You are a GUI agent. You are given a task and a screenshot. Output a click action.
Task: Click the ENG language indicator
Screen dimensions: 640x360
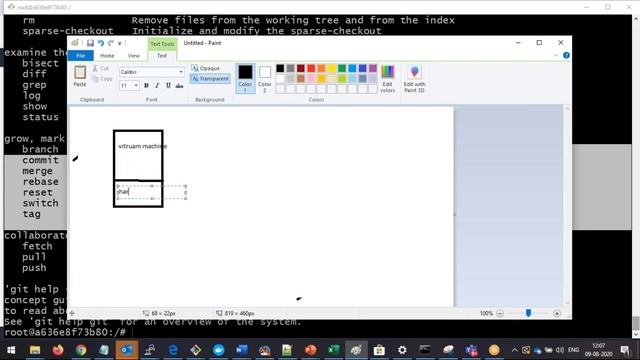[573, 350]
